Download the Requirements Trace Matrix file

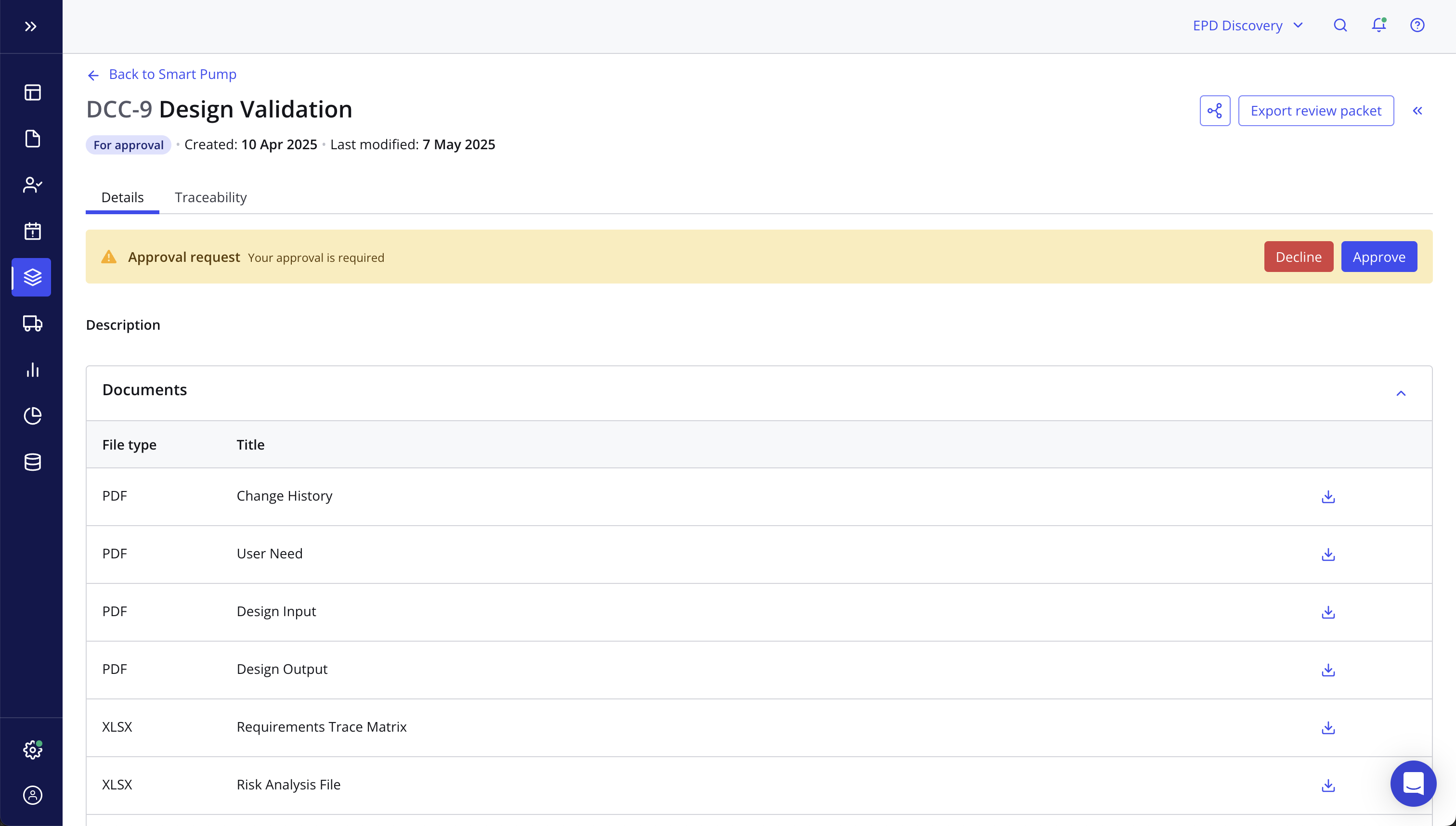[x=1328, y=727]
